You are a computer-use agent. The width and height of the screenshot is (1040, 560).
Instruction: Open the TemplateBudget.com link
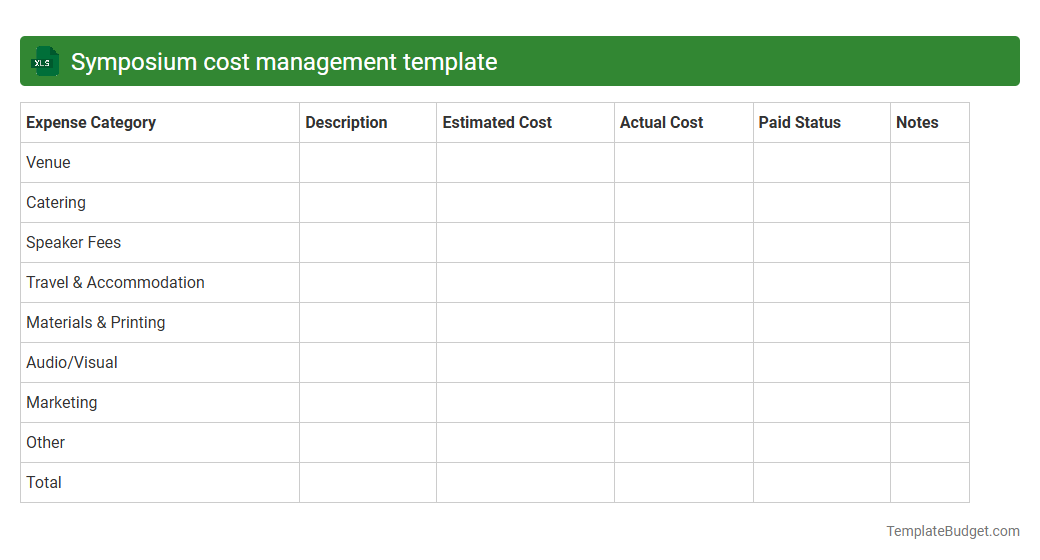953,531
